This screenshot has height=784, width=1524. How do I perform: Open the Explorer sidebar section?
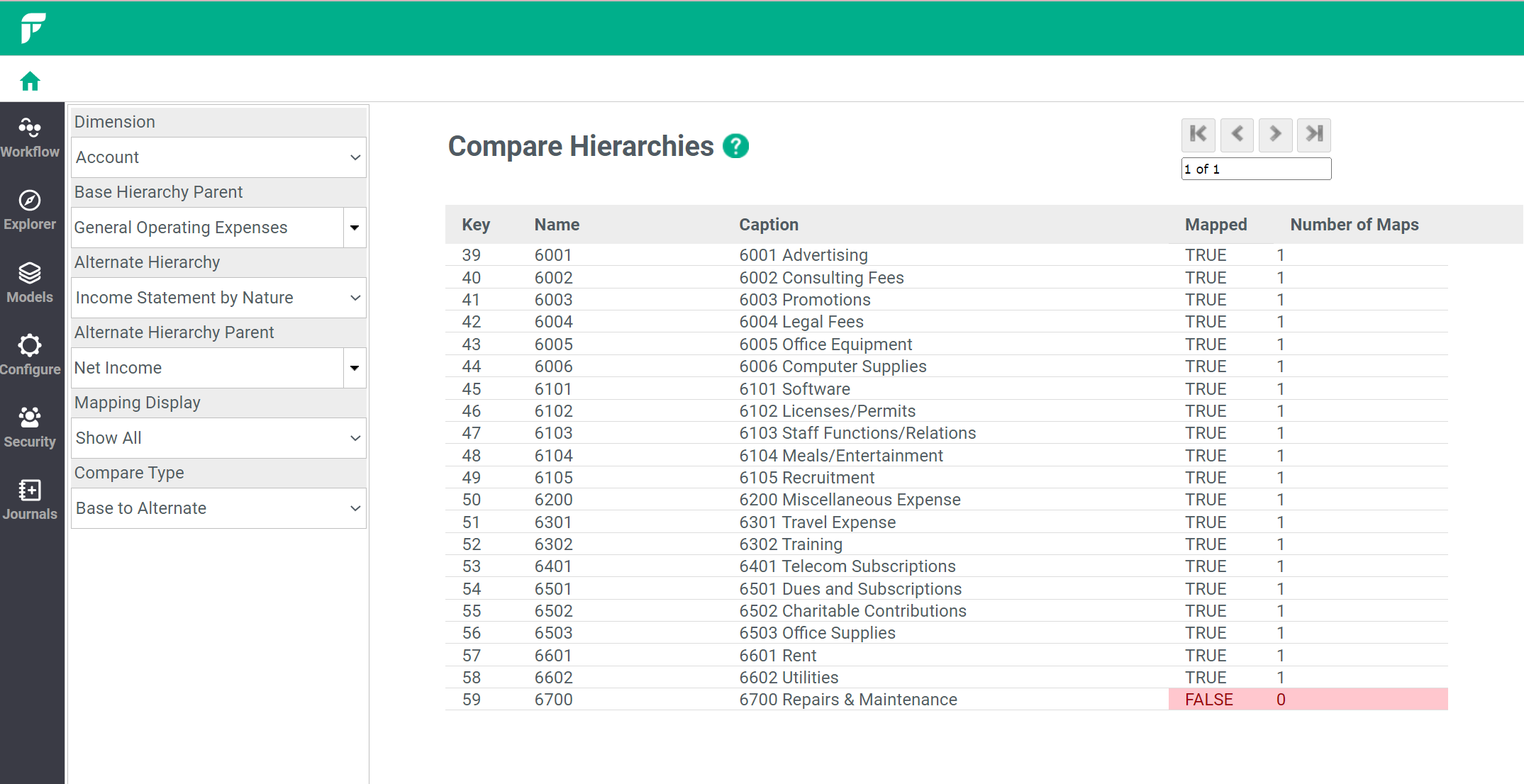pos(30,211)
